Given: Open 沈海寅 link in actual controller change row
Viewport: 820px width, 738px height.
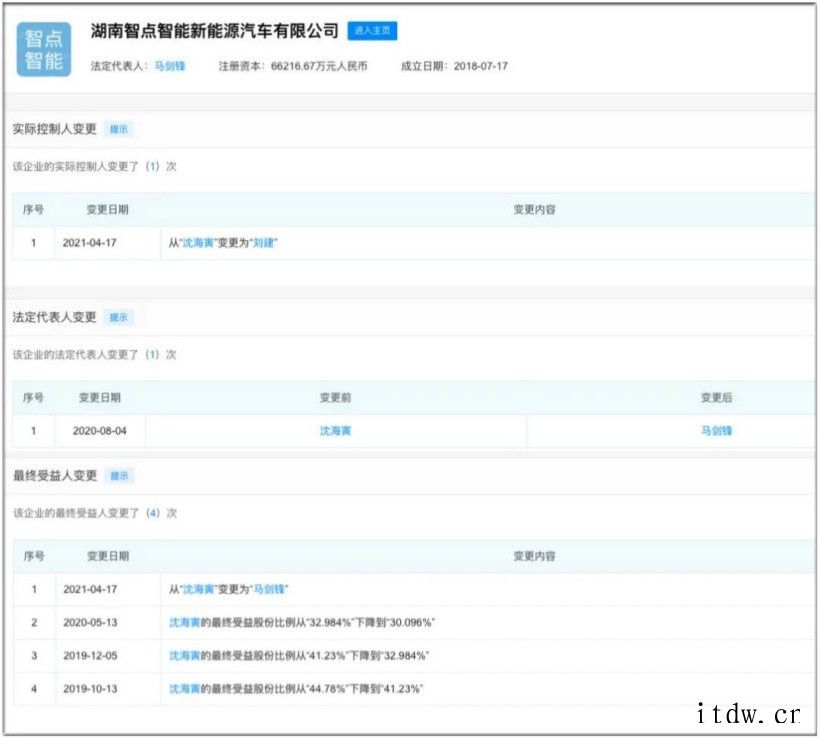Looking at the screenshot, I should pyautogui.click(x=198, y=243).
